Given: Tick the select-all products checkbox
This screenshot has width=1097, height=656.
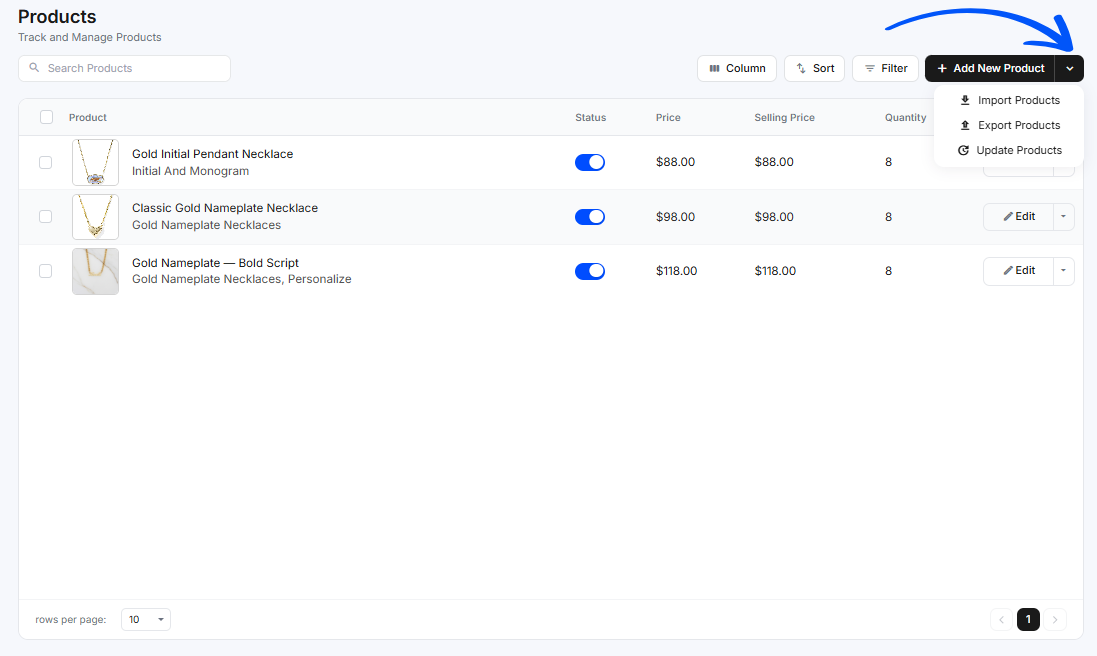Looking at the screenshot, I should (x=46, y=117).
